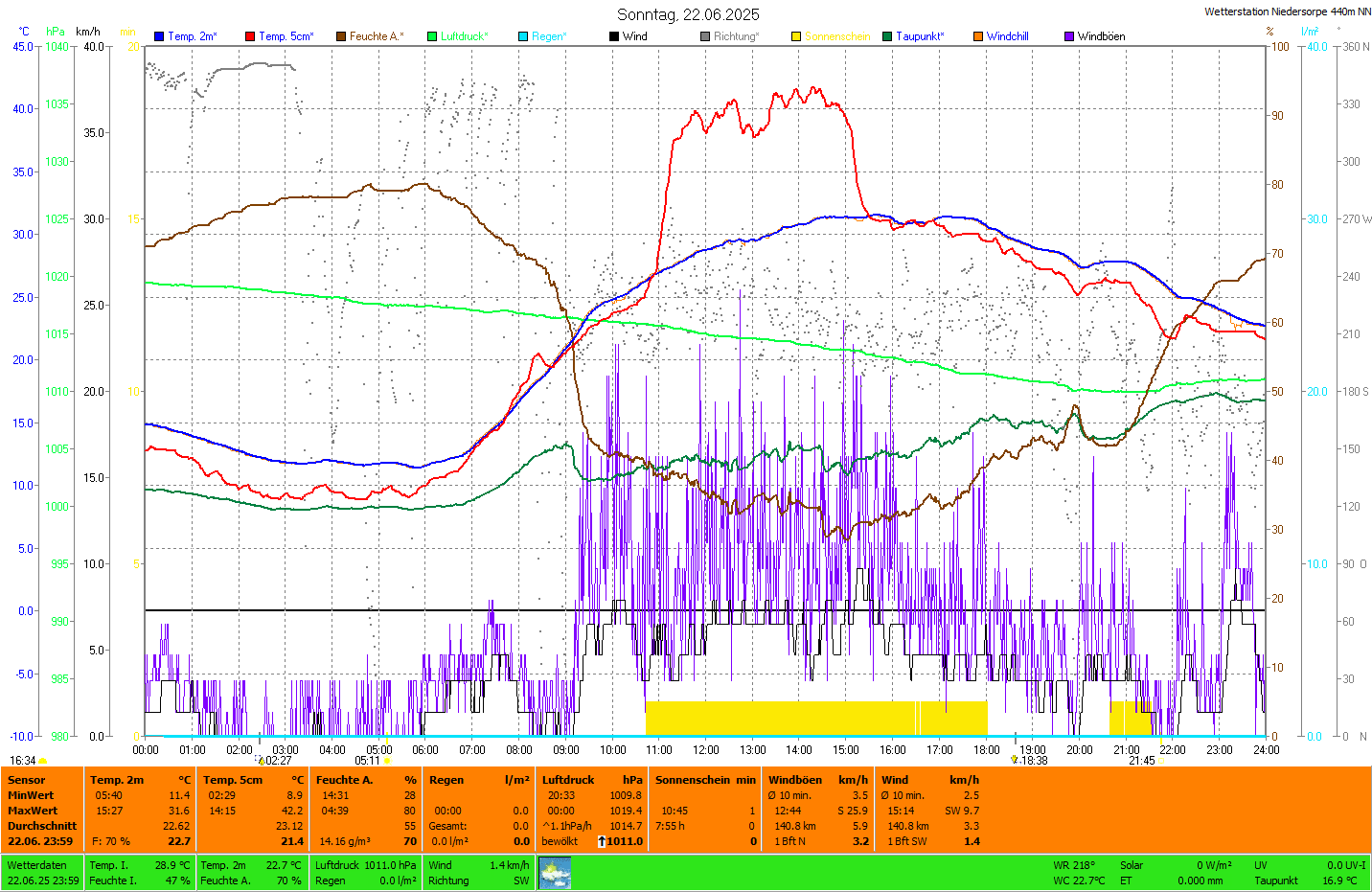Click the blue Temp. 2m legend square

[x=159, y=36]
